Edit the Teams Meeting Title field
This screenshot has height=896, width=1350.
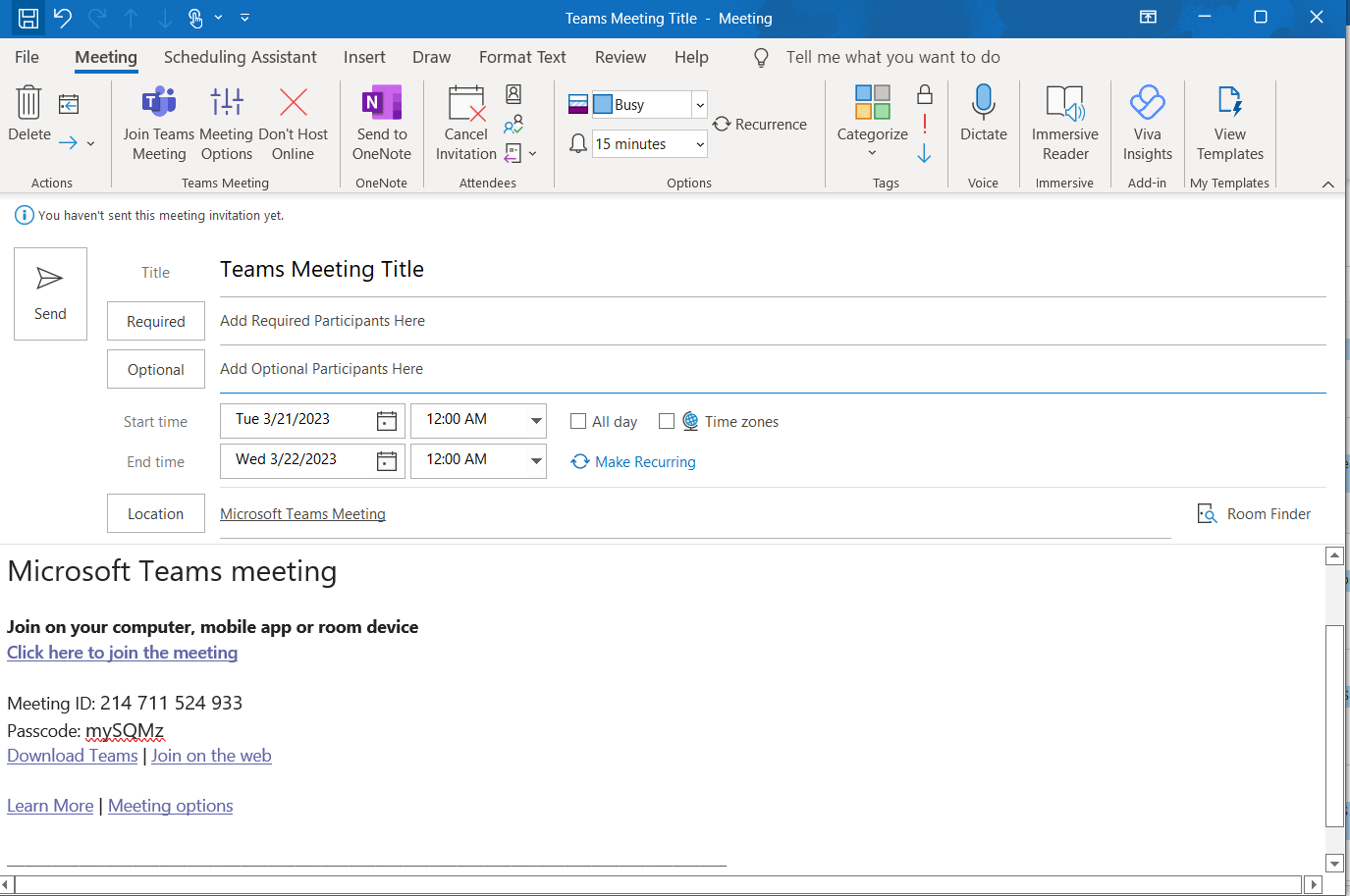click(x=773, y=270)
